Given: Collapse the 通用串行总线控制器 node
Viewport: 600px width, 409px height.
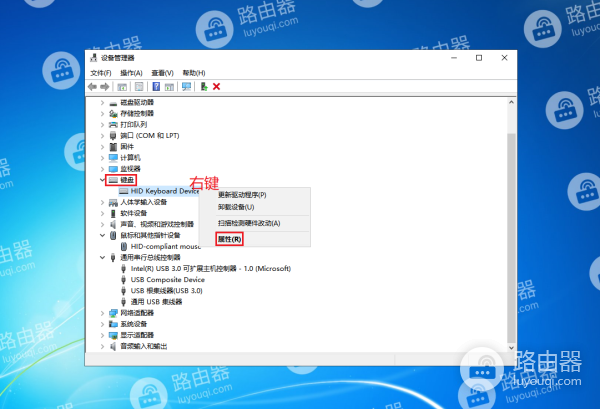Looking at the screenshot, I should [x=102, y=257].
